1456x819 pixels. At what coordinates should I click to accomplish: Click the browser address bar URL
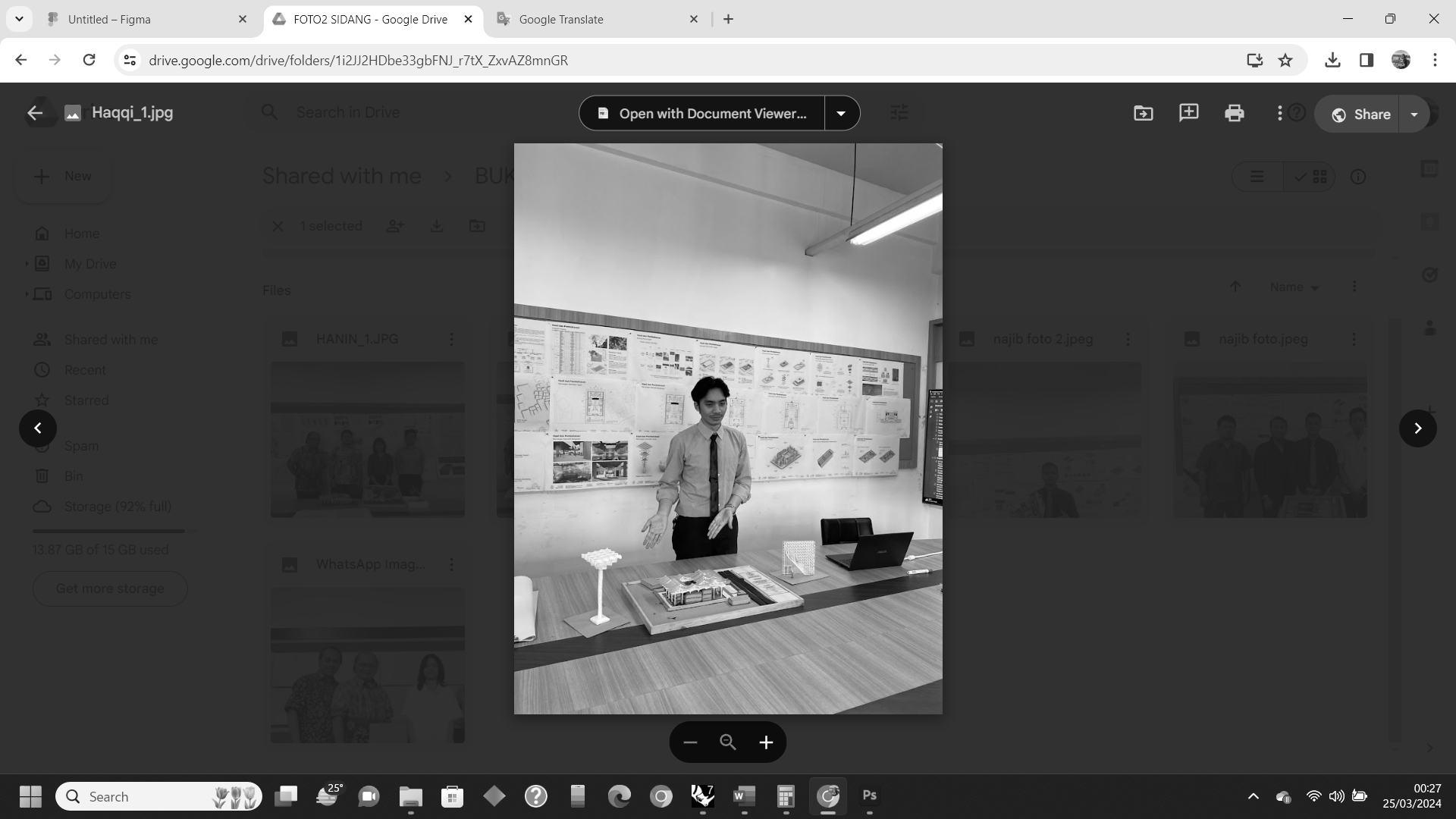(x=358, y=61)
